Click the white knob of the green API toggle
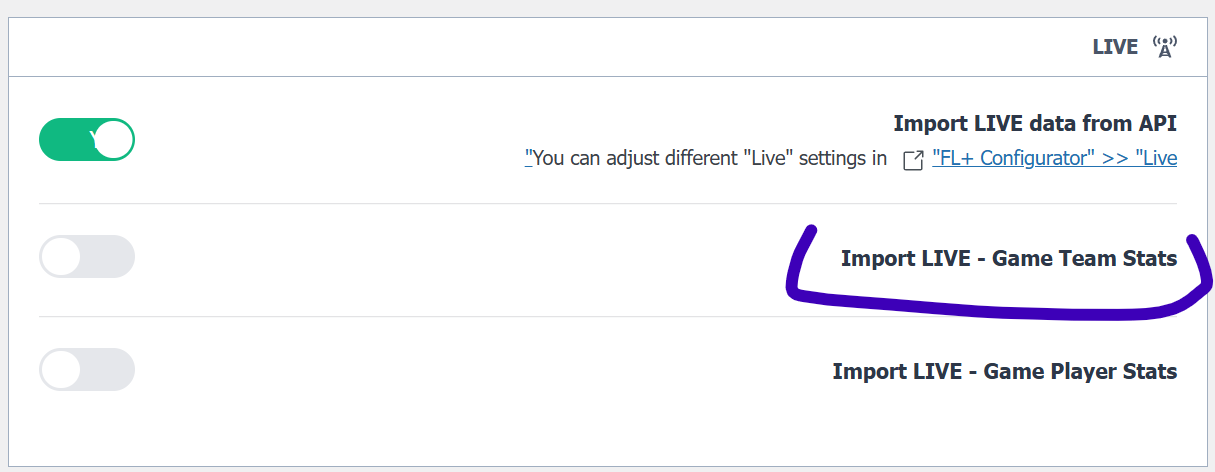1215x472 pixels. pos(114,139)
